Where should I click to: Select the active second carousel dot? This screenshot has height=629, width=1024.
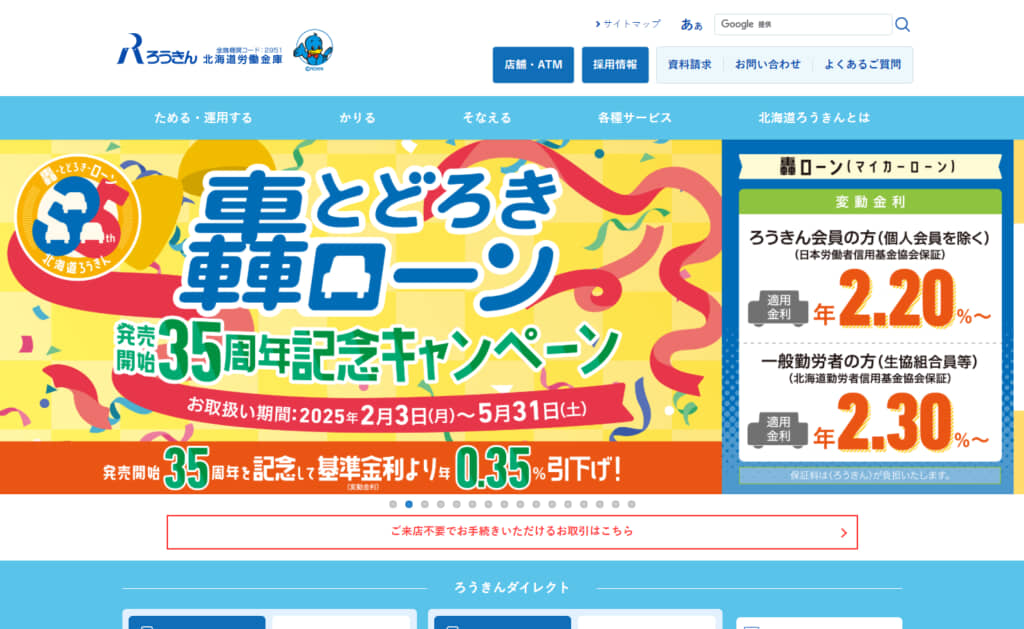click(x=409, y=504)
